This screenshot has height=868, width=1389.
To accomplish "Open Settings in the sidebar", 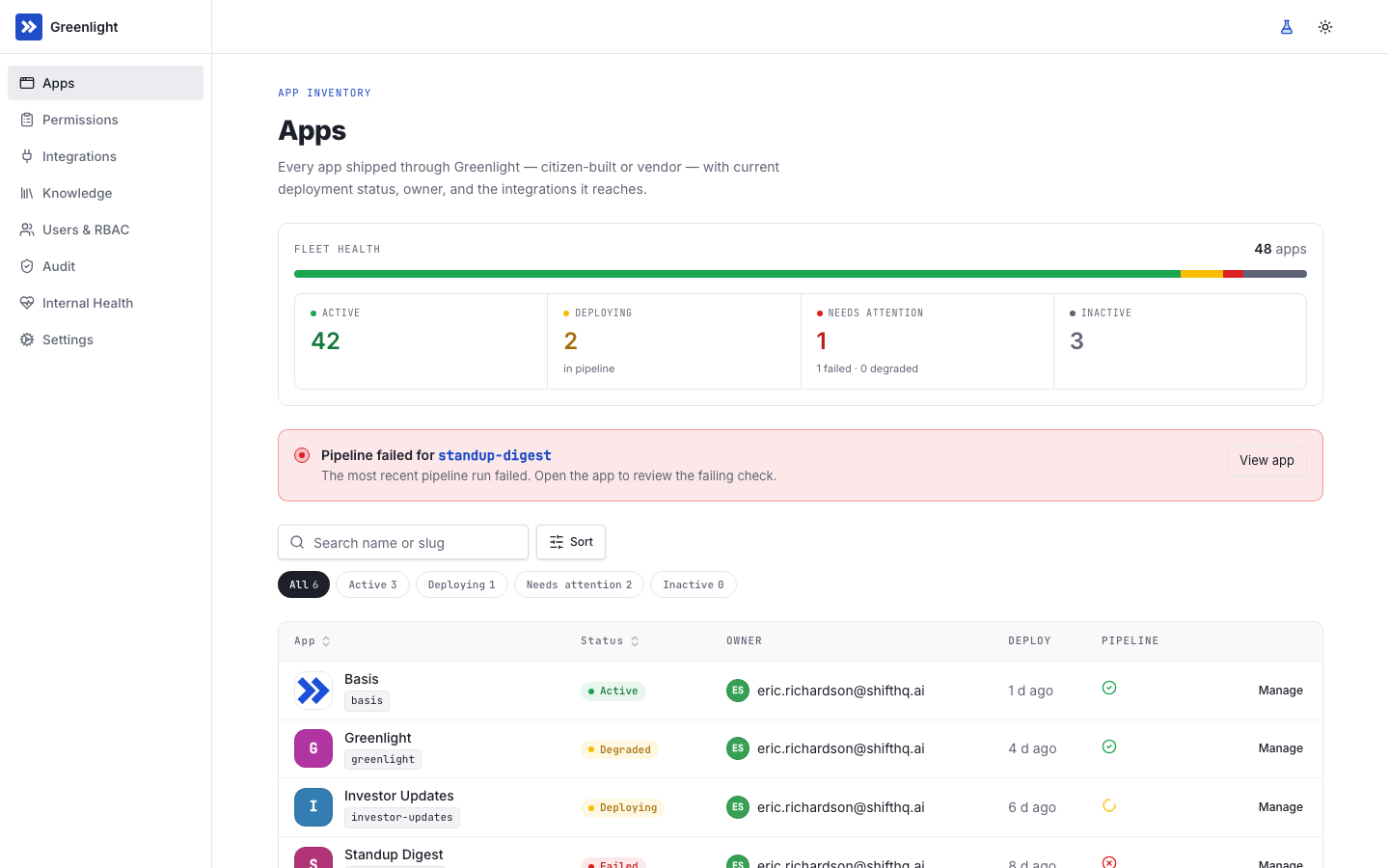I will [x=105, y=339].
